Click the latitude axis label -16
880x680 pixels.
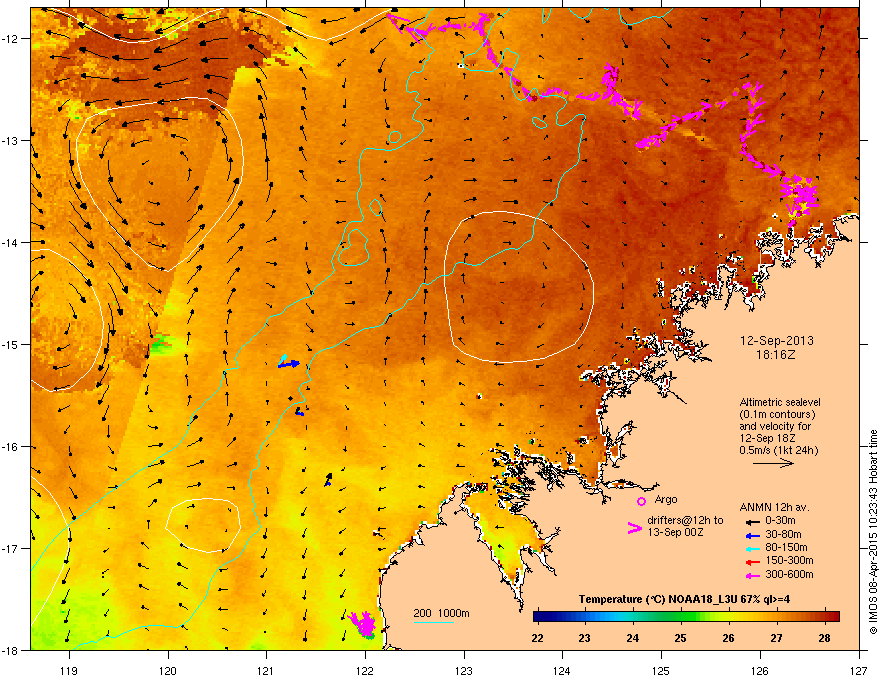[x=10, y=447]
